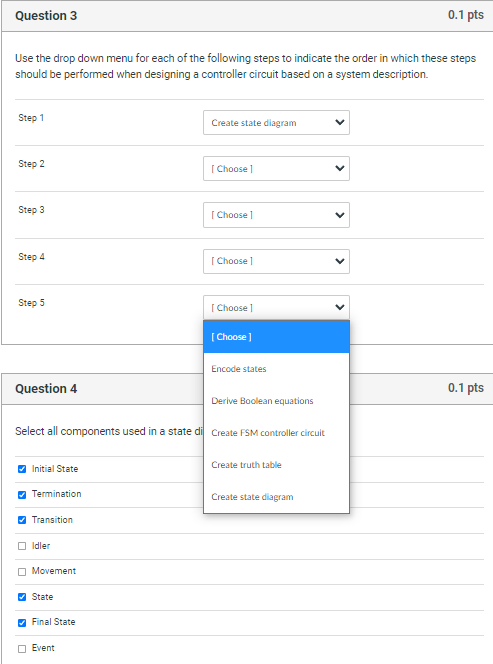Check the Event checkbox
The height and width of the screenshot is (664, 493).
coord(22,649)
